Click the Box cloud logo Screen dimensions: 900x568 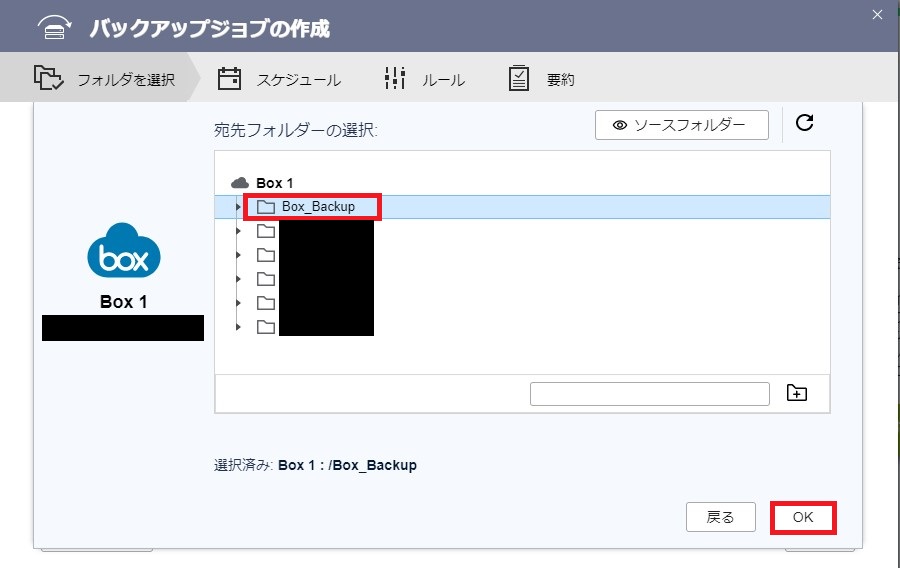(123, 251)
